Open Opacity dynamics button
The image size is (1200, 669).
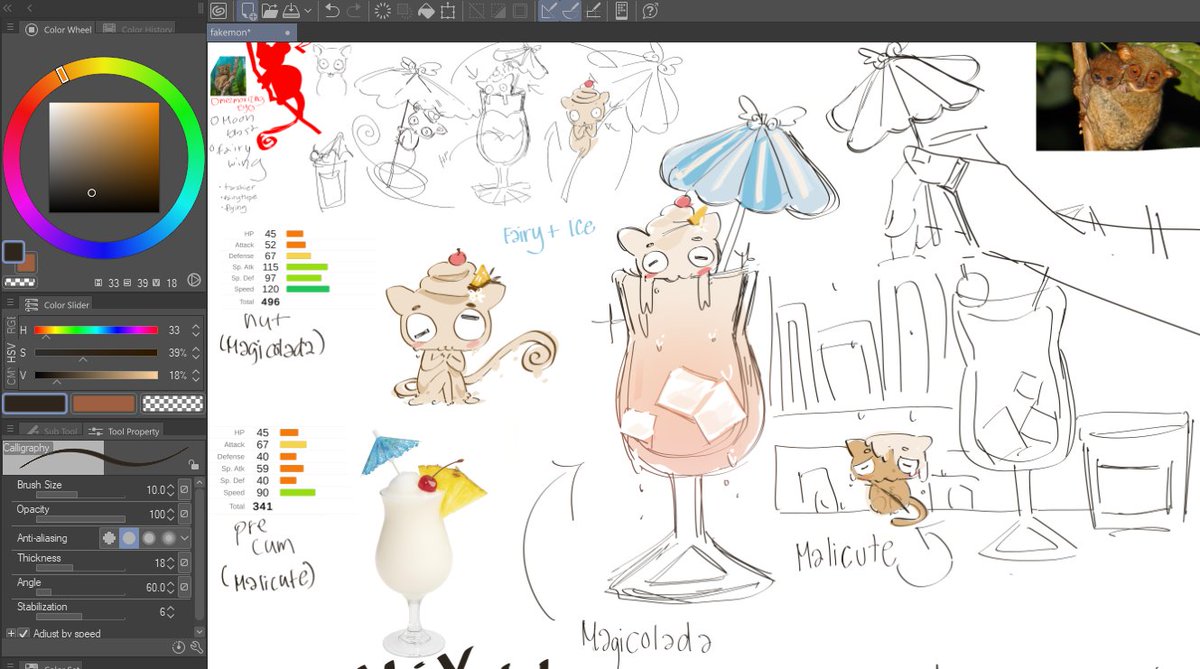pyautogui.click(x=184, y=514)
